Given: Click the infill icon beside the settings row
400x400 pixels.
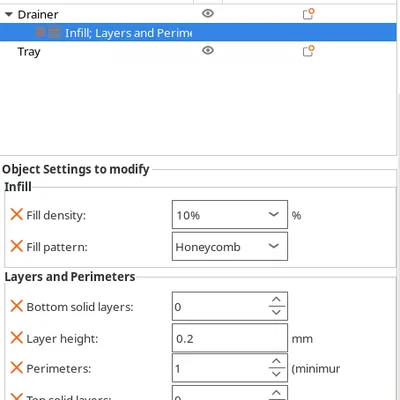Looking at the screenshot, I should point(41,32).
